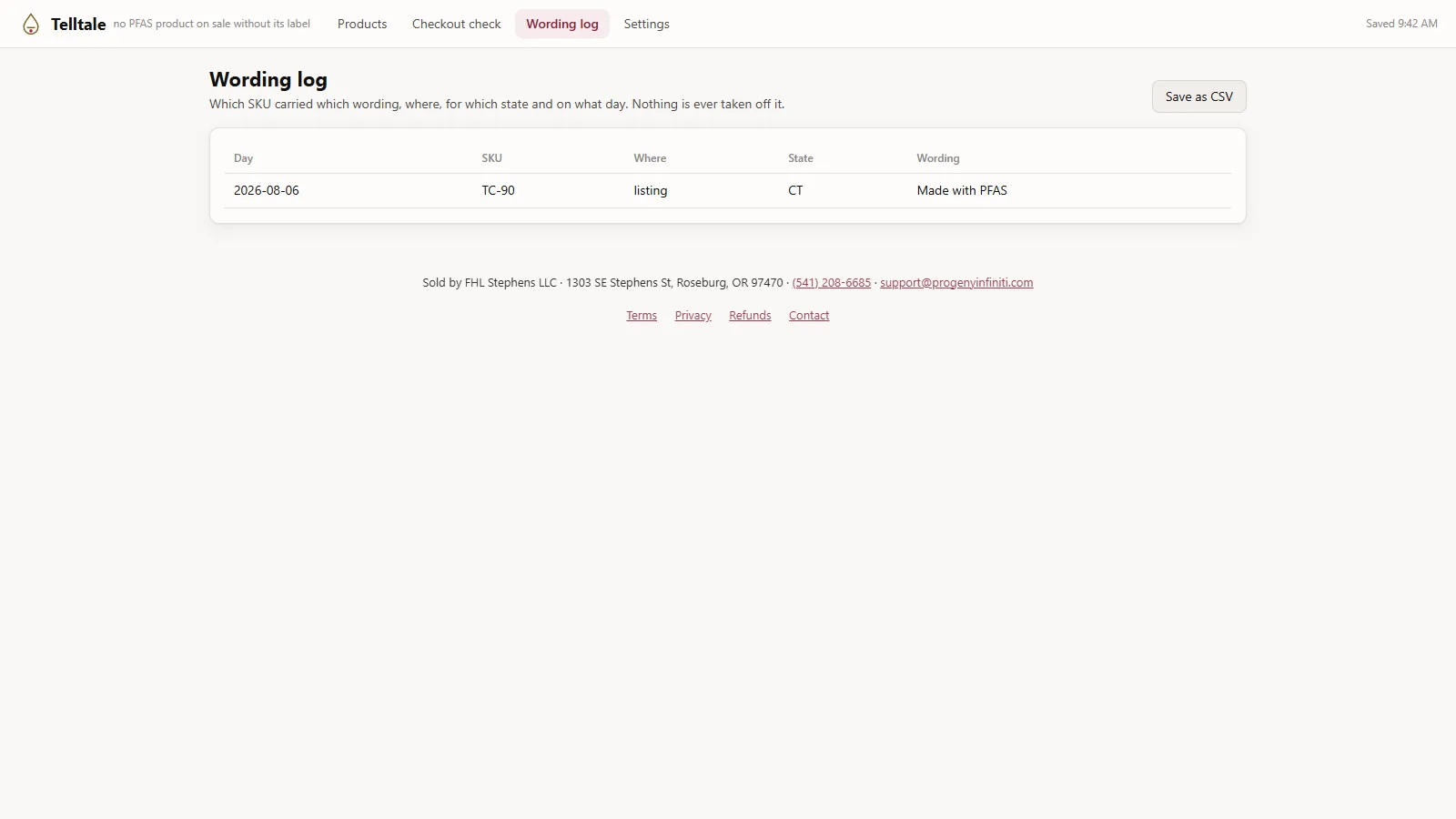Click the SKU column header
This screenshot has width=1456, height=819.
tap(491, 158)
